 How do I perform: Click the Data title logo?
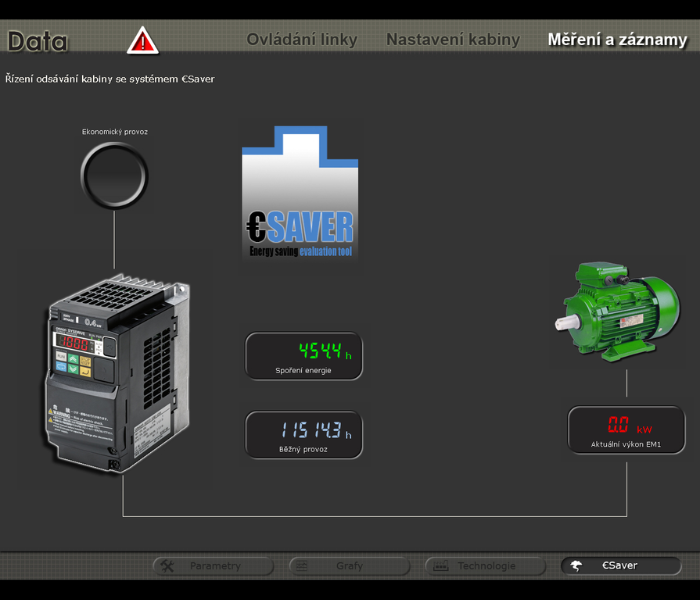click(x=38, y=42)
